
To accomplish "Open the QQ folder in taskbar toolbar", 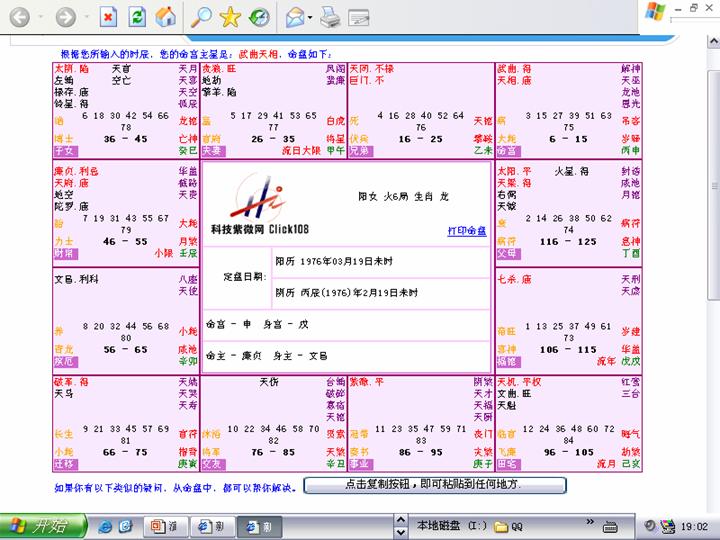I will pos(511,526).
